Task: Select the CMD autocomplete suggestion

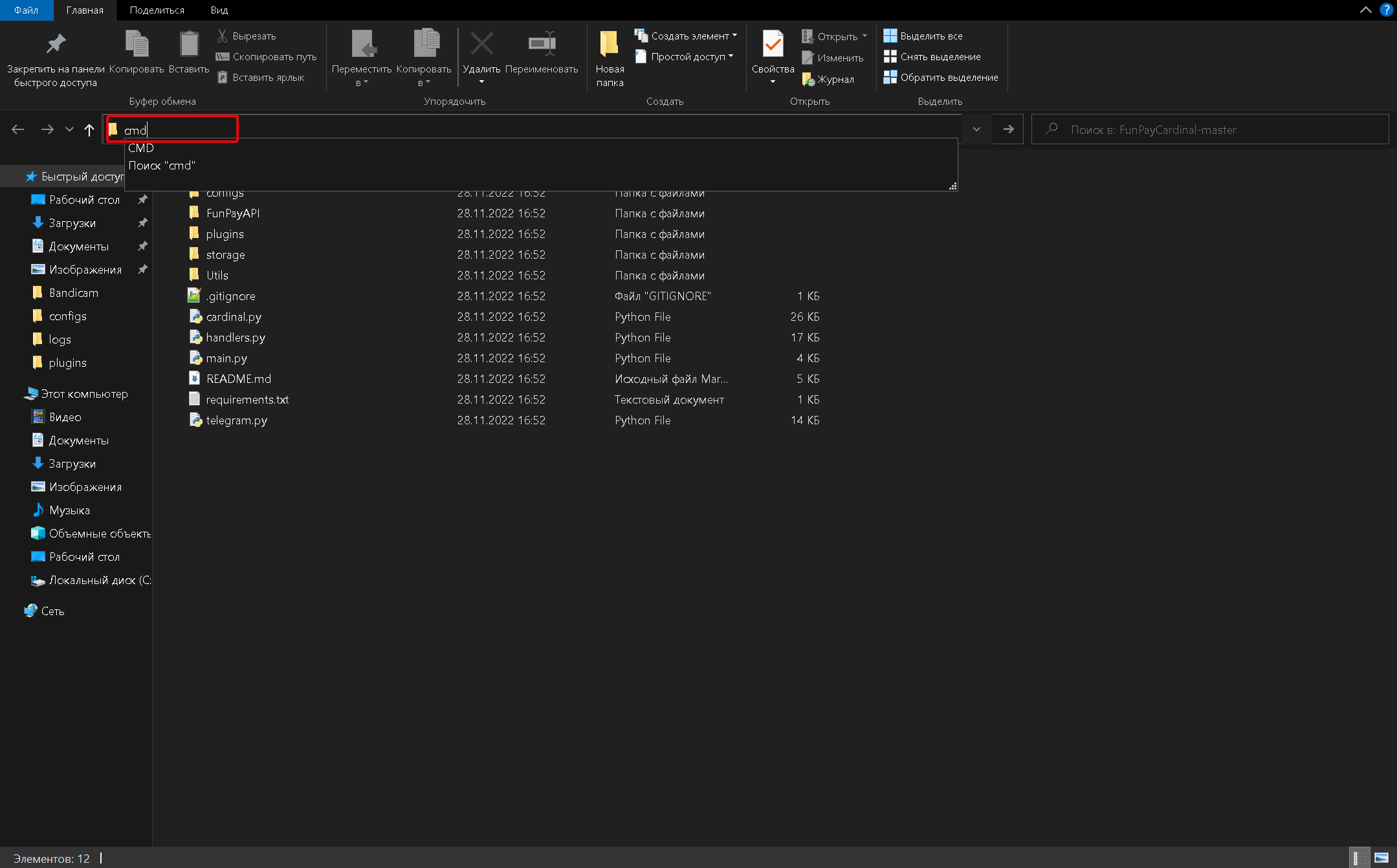Action: click(x=141, y=148)
